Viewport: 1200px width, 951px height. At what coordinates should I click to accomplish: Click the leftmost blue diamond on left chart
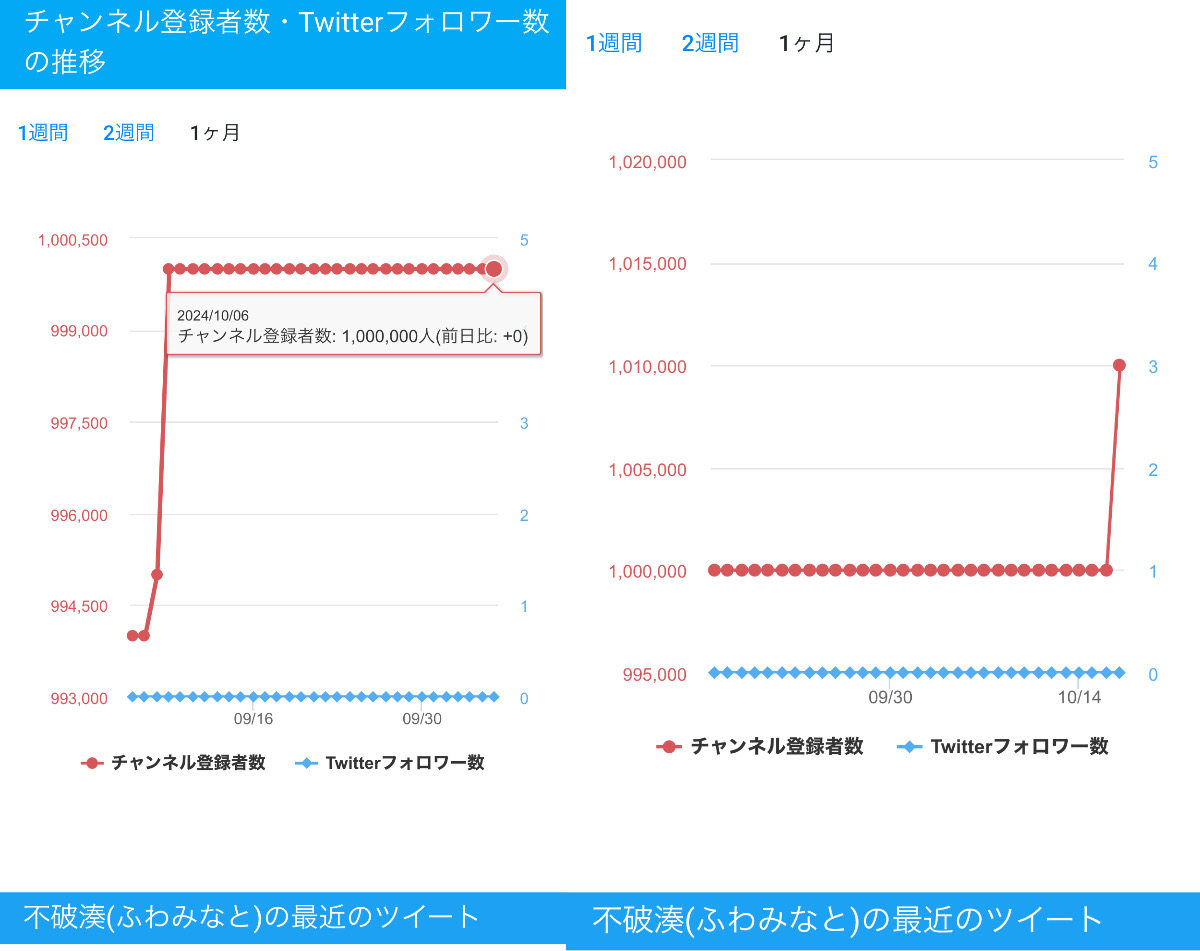coord(132,696)
